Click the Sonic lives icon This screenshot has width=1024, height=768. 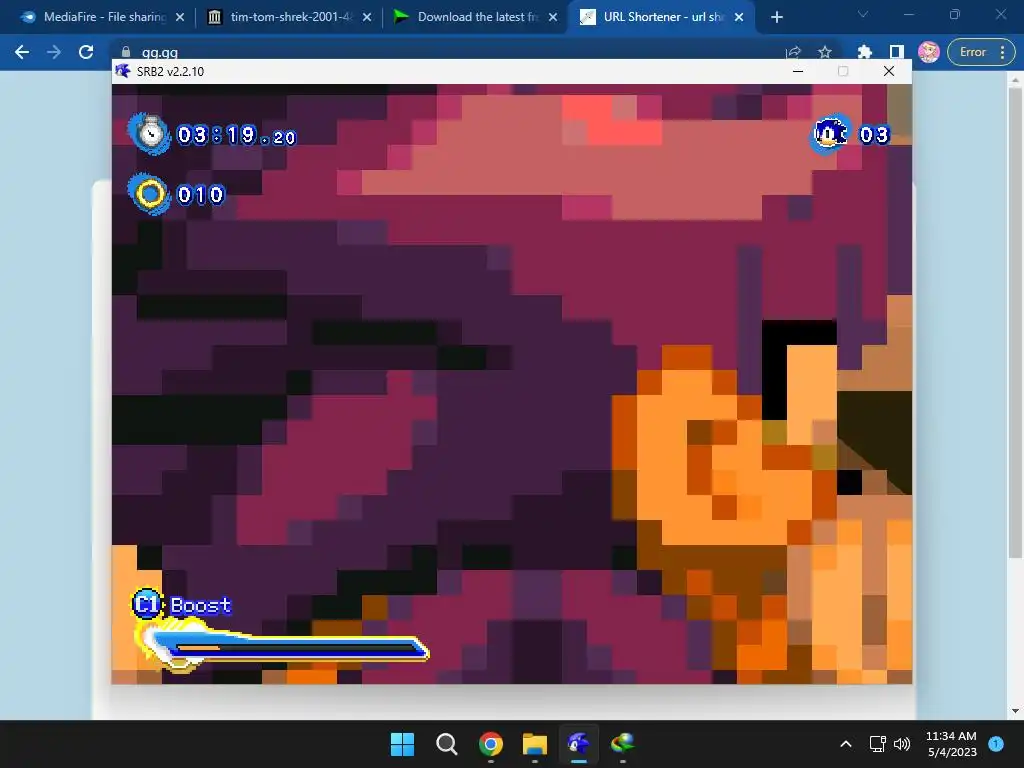tap(831, 134)
